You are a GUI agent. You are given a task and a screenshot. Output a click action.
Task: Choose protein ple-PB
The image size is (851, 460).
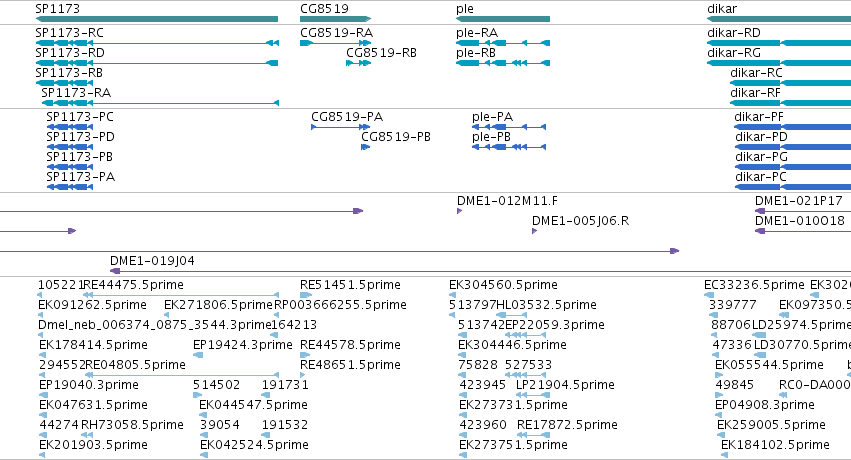click(492, 137)
